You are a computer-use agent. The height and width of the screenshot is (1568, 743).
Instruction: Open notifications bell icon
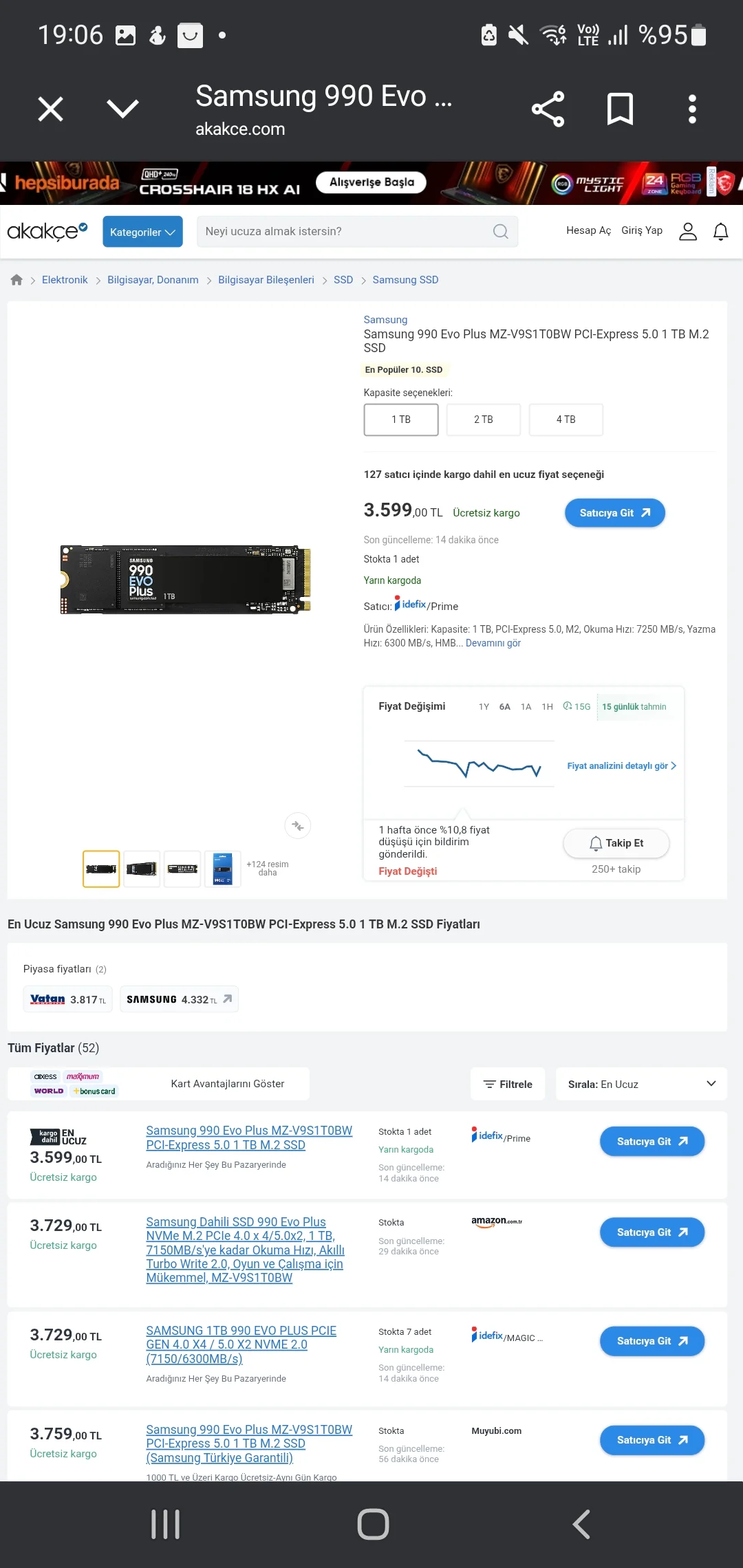[x=721, y=232]
